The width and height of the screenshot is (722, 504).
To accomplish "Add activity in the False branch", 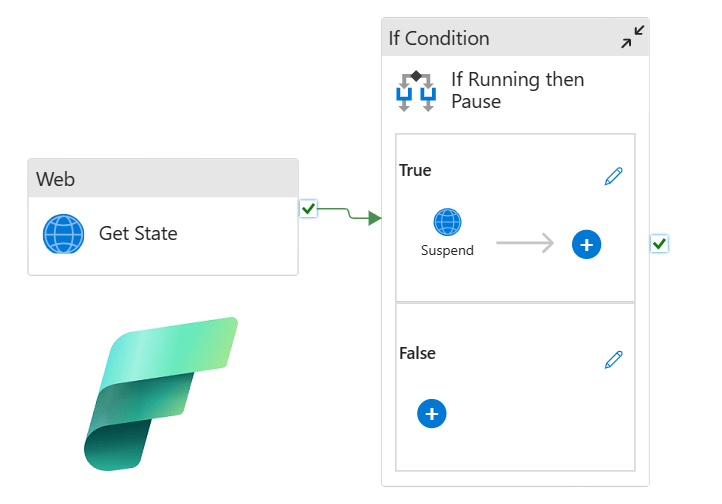I will tap(431, 413).
